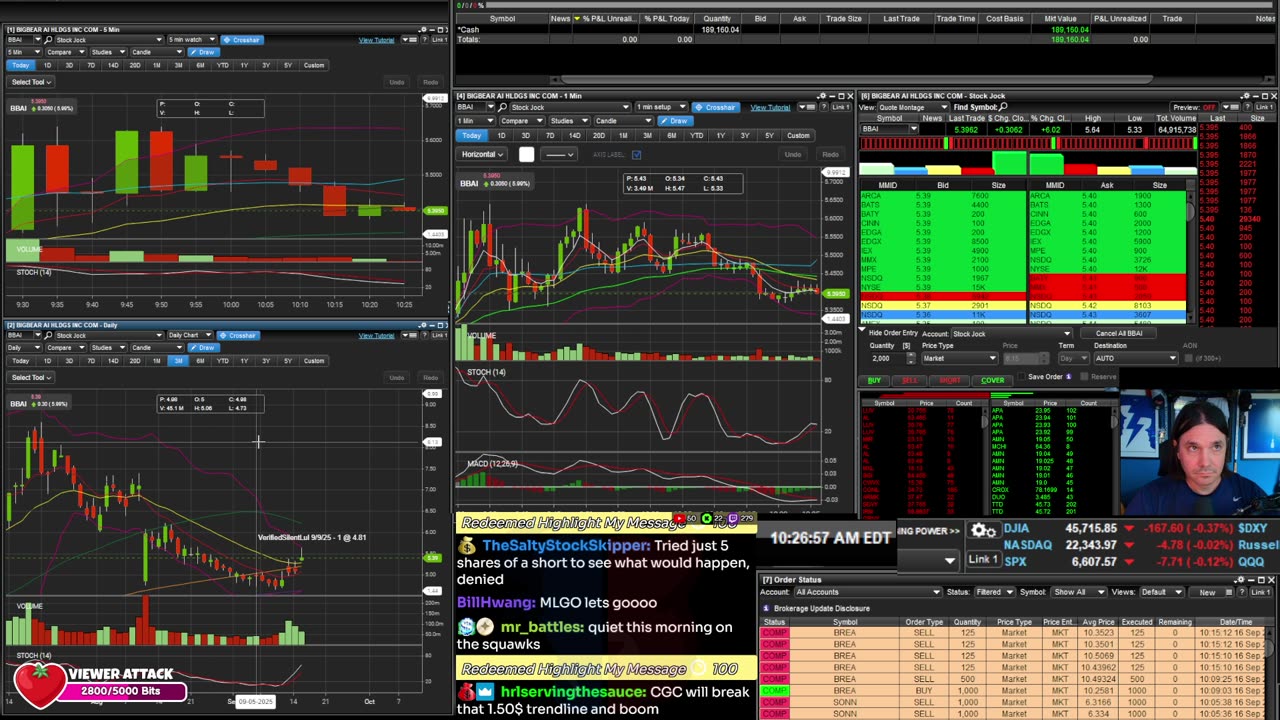Click the BUY order button
Viewport: 1280px width, 720px height.
click(x=874, y=380)
